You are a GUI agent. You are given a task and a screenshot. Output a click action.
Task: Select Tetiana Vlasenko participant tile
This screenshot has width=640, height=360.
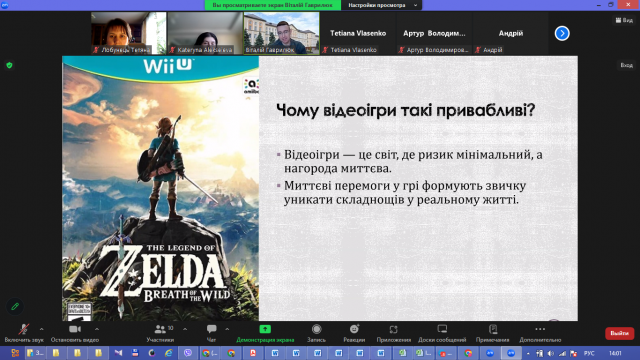click(x=358, y=33)
